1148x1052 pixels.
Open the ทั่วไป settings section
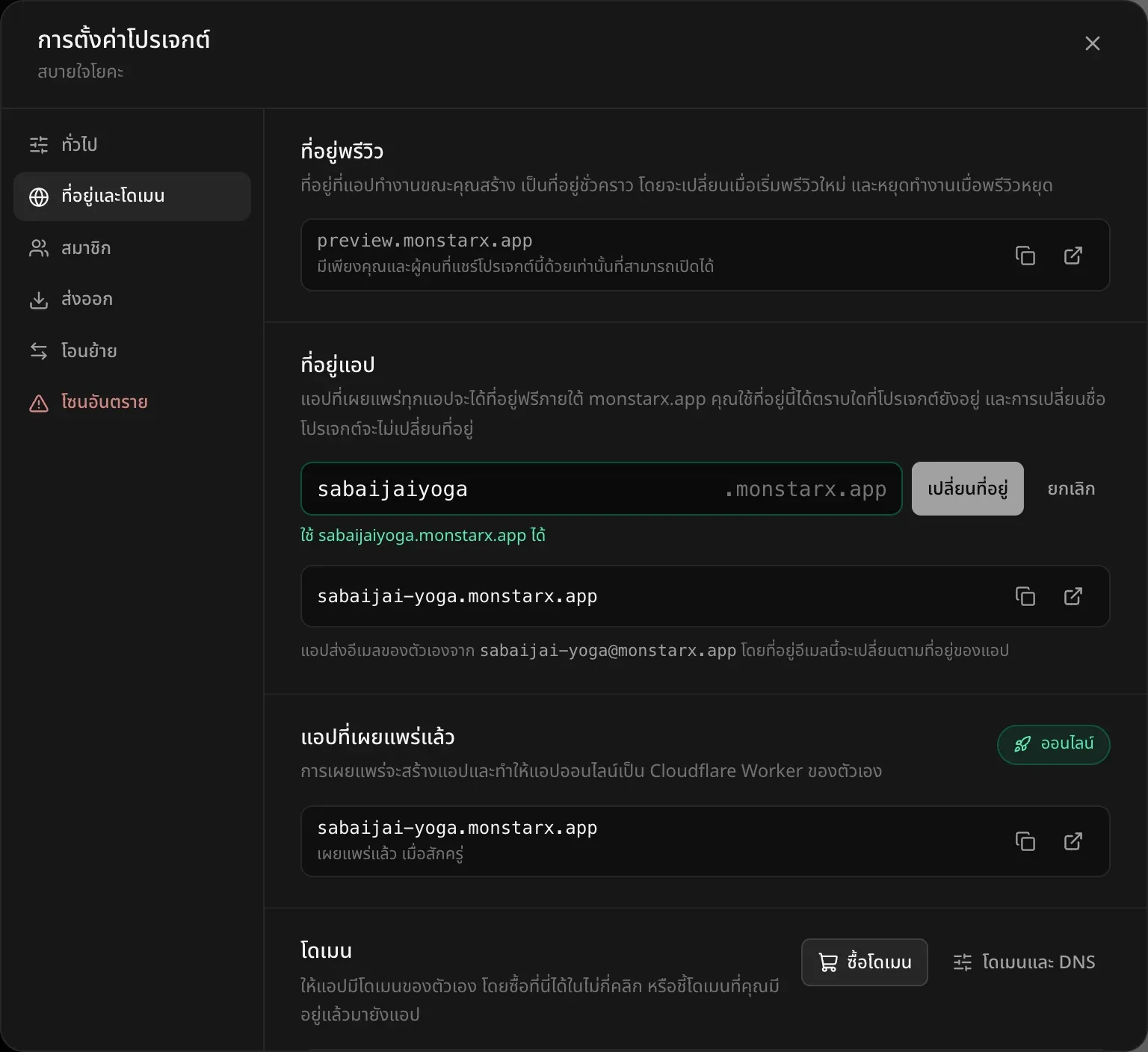[x=132, y=144]
